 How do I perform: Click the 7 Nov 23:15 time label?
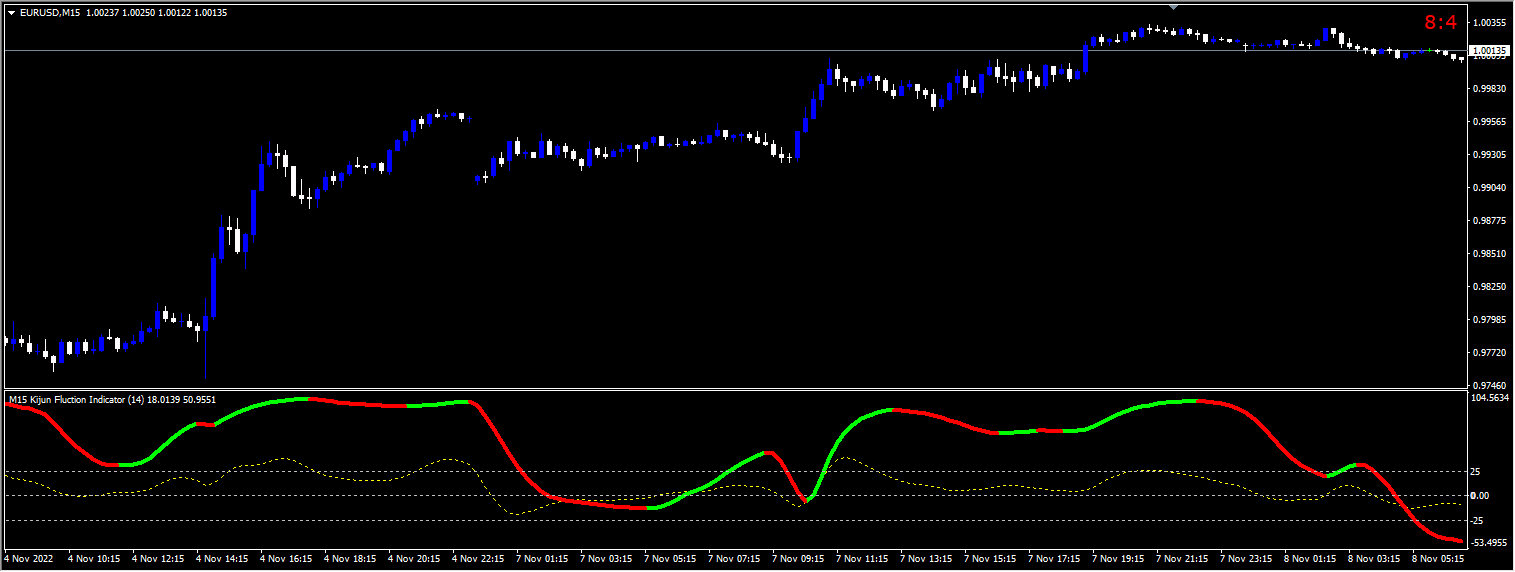1248,559
